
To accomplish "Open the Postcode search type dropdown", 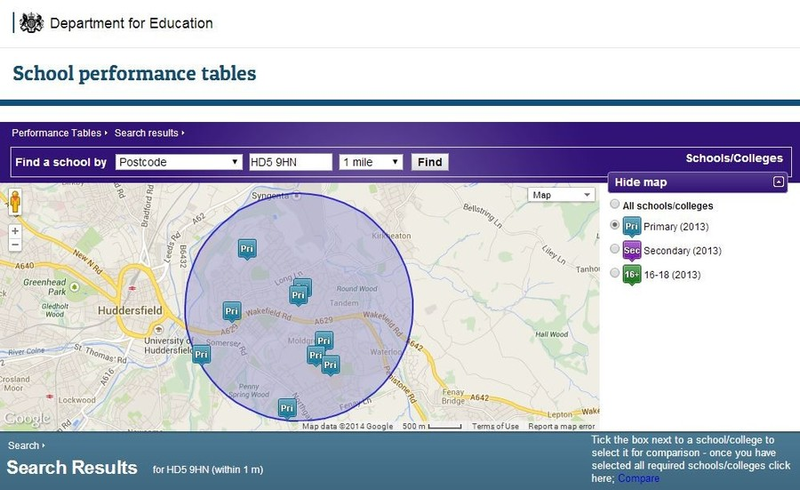I will [178, 162].
